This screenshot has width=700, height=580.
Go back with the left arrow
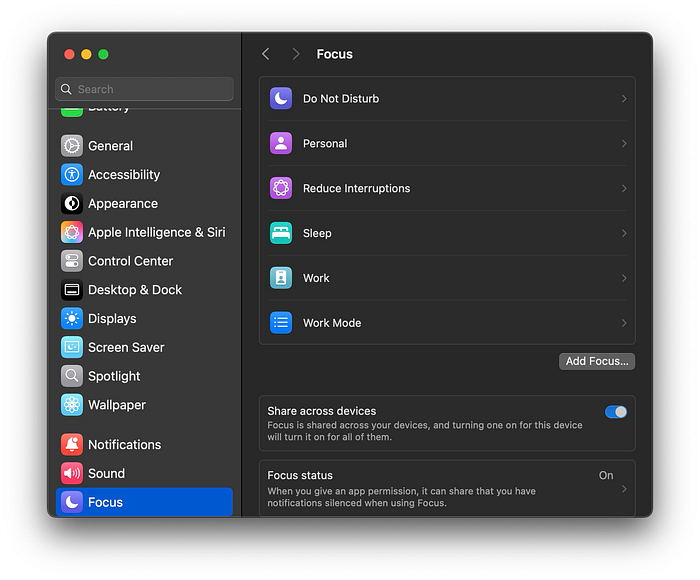[266, 54]
